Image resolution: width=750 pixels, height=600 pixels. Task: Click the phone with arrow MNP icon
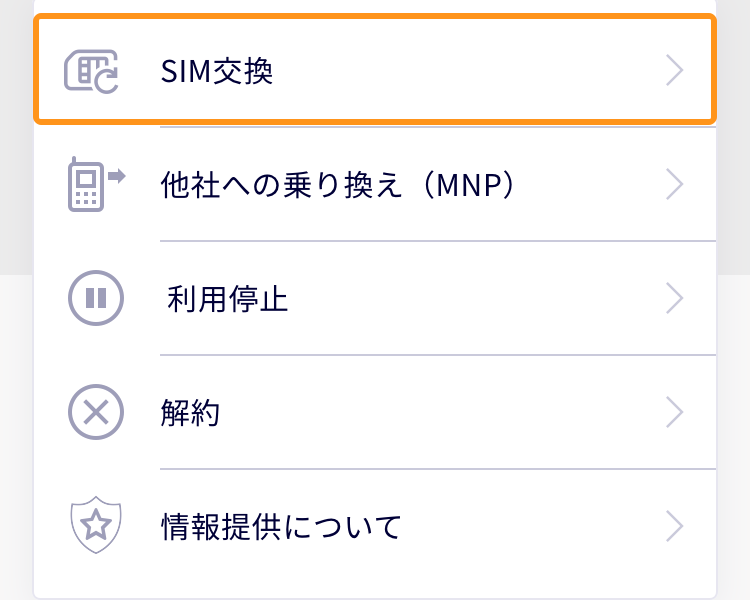(x=96, y=184)
